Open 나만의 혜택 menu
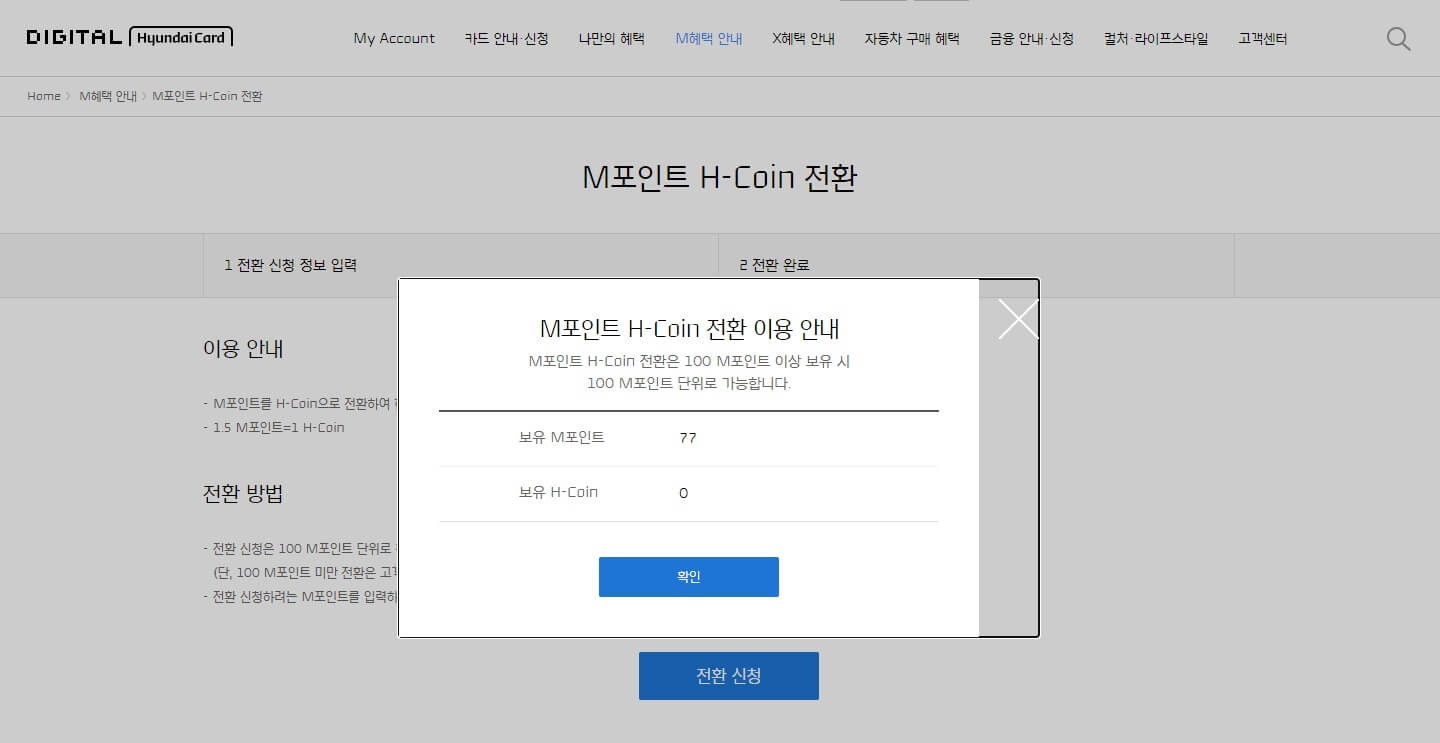This screenshot has height=743, width=1440. coord(612,39)
